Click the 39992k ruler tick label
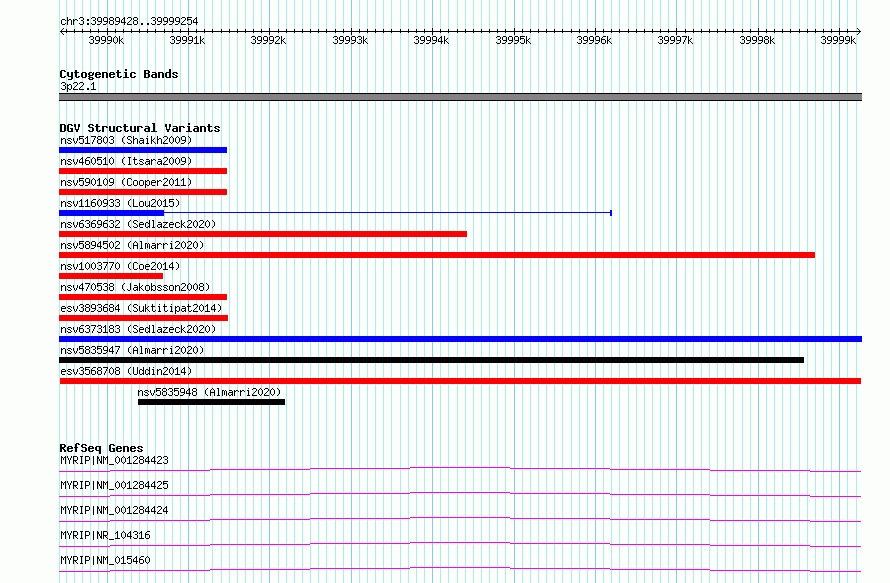The height and width of the screenshot is (583, 890). point(268,40)
